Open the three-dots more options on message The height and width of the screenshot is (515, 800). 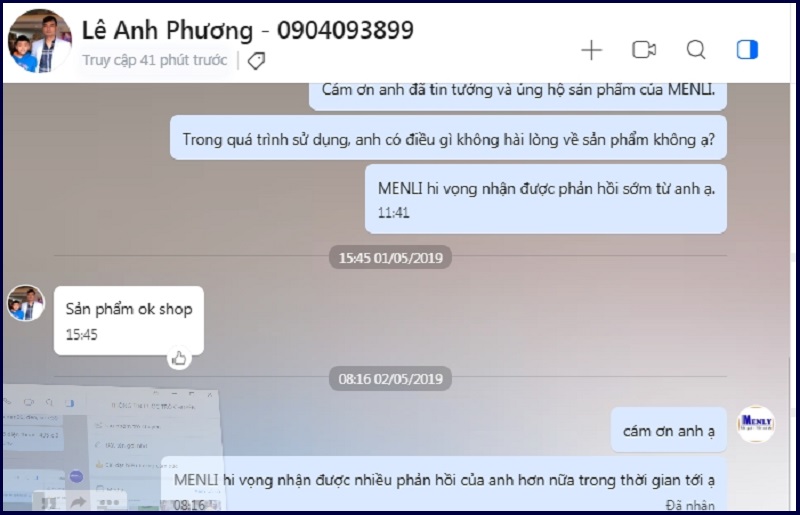coord(108,503)
